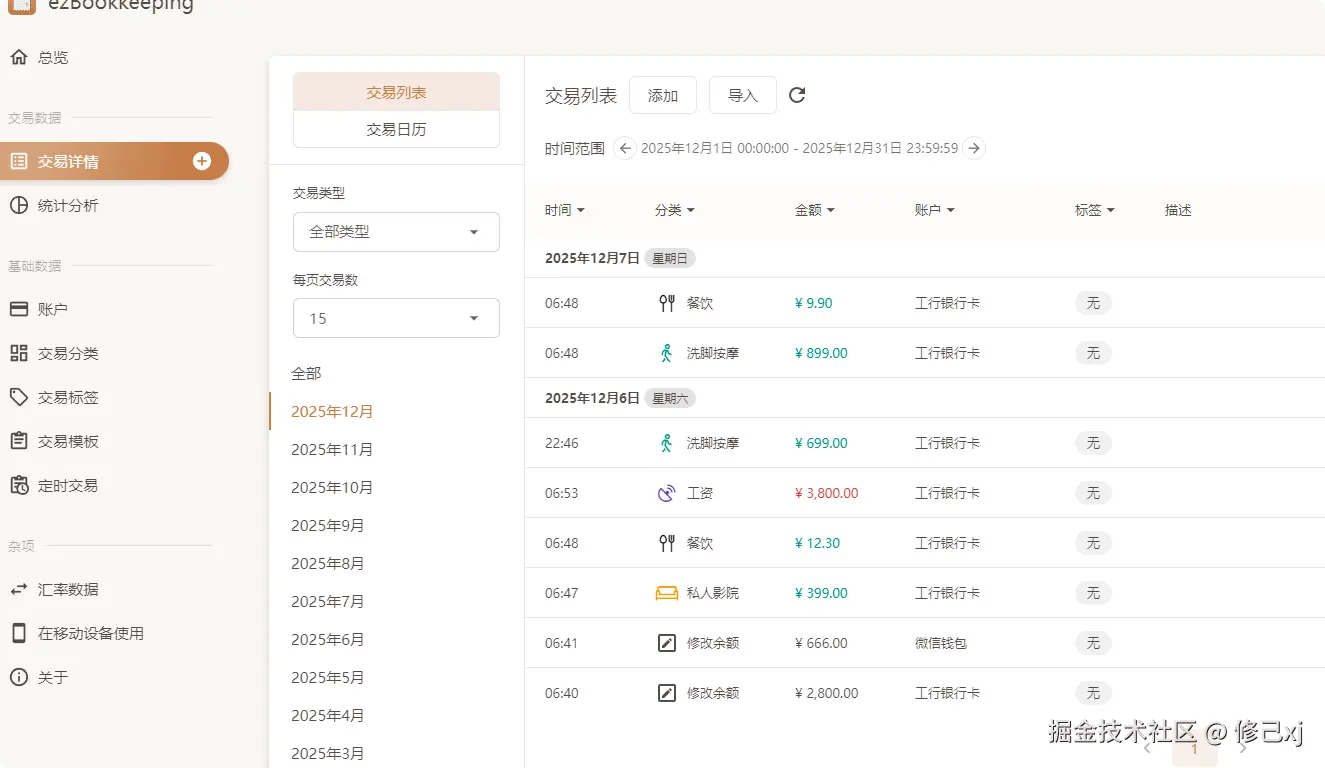The width and height of the screenshot is (1325, 768).
Task: Expand the 交易类型 dropdown 全部类型
Action: point(396,232)
